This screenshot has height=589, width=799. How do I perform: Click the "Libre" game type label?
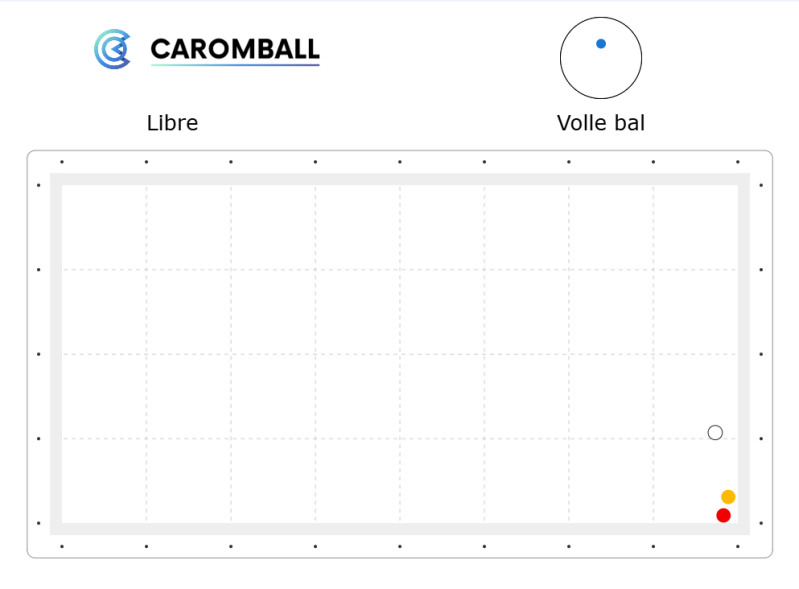172,123
